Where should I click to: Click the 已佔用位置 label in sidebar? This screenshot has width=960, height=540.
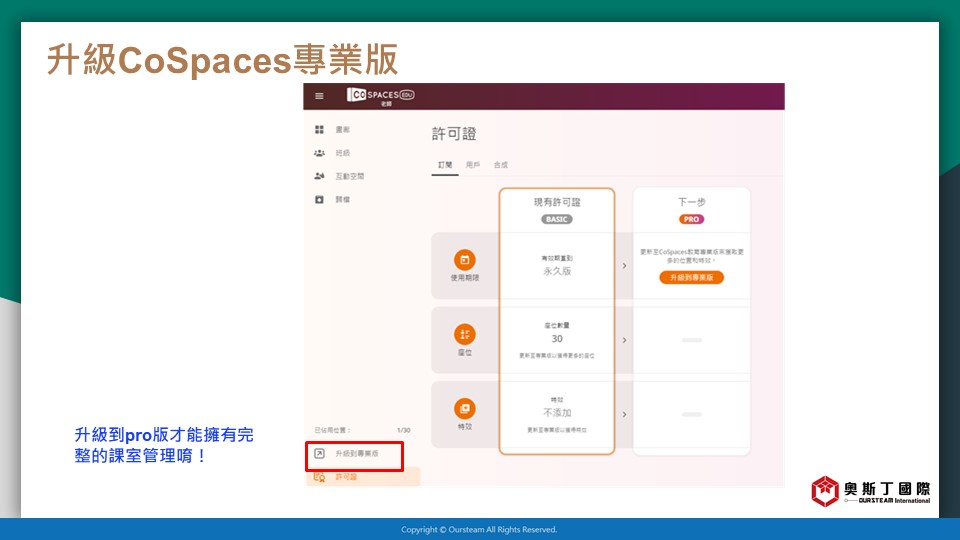[x=332, y=430]
